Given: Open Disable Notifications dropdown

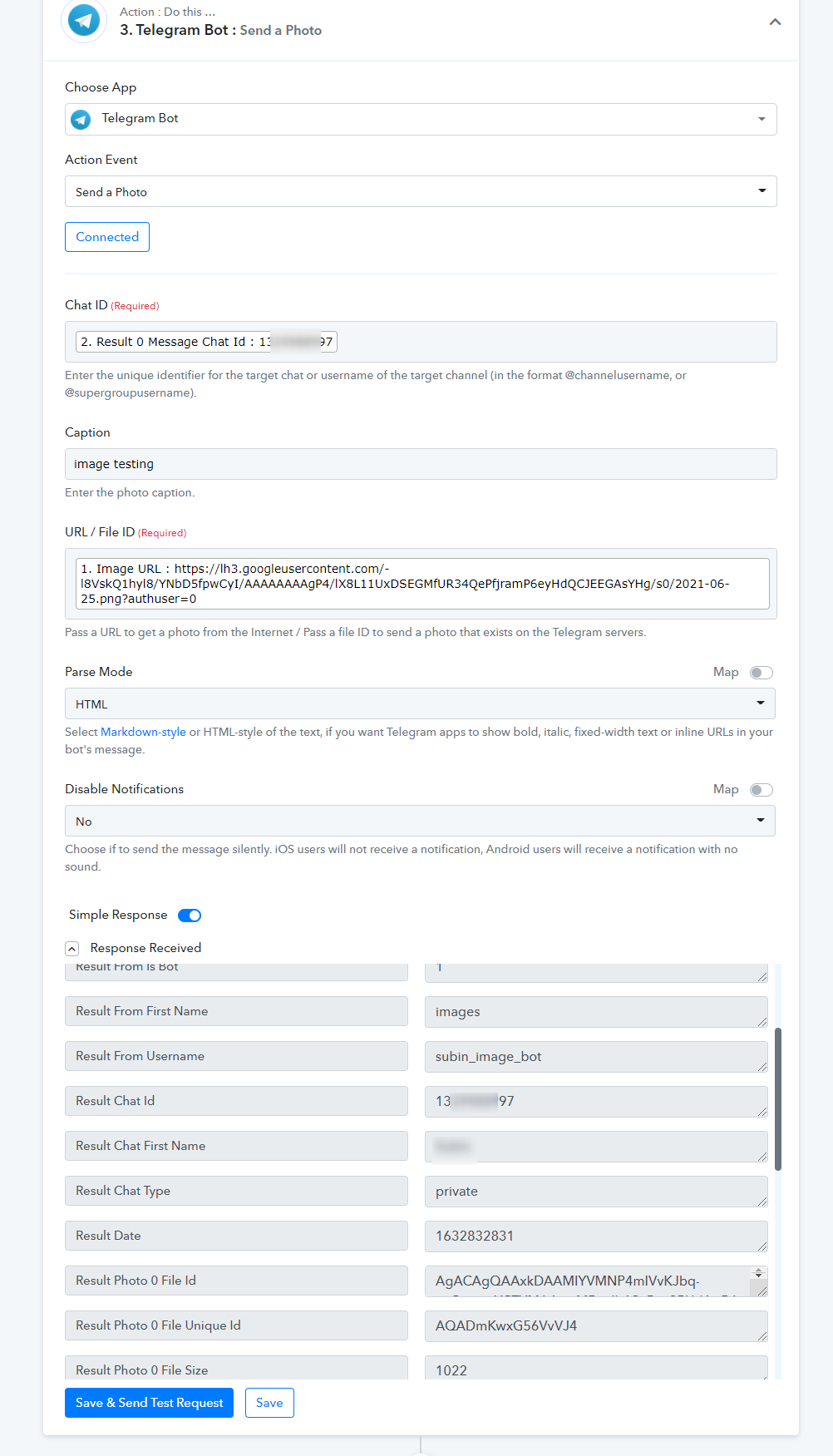Looking at the screenshot, I should pyautogui.click(x=420, y=821).
